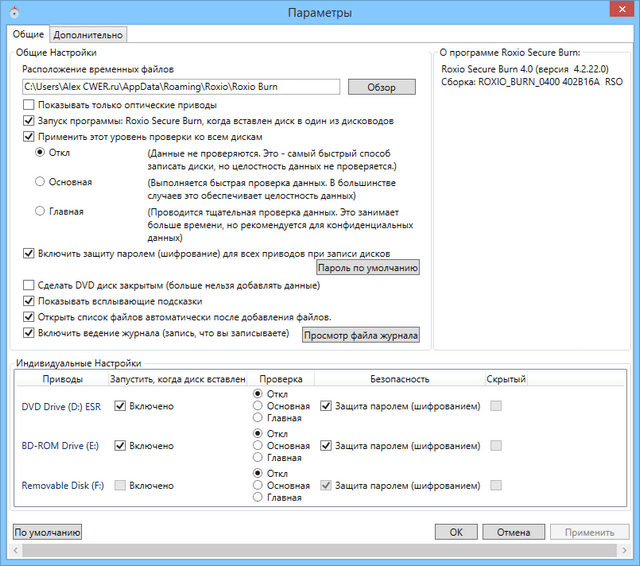The image size is (640, 566).
Task: Select Откл for Removable Disk (F:)
Action: pyautogui.click(x=258, y=473)
